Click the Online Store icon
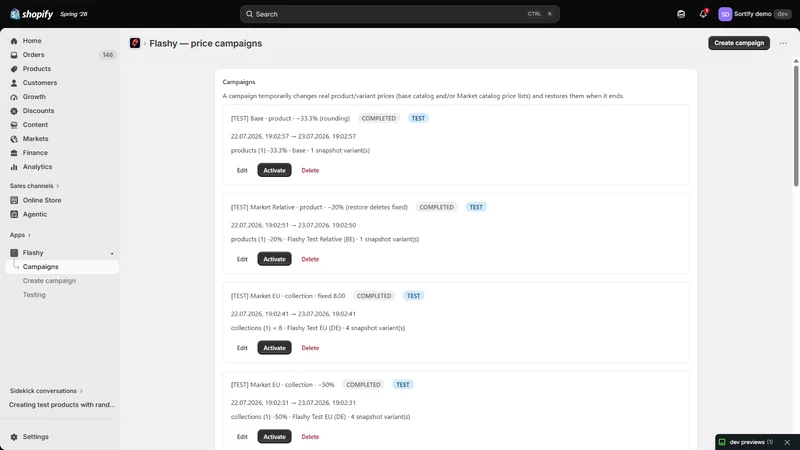The width and height of the screenshot is (800, 450). coord(14,200)
